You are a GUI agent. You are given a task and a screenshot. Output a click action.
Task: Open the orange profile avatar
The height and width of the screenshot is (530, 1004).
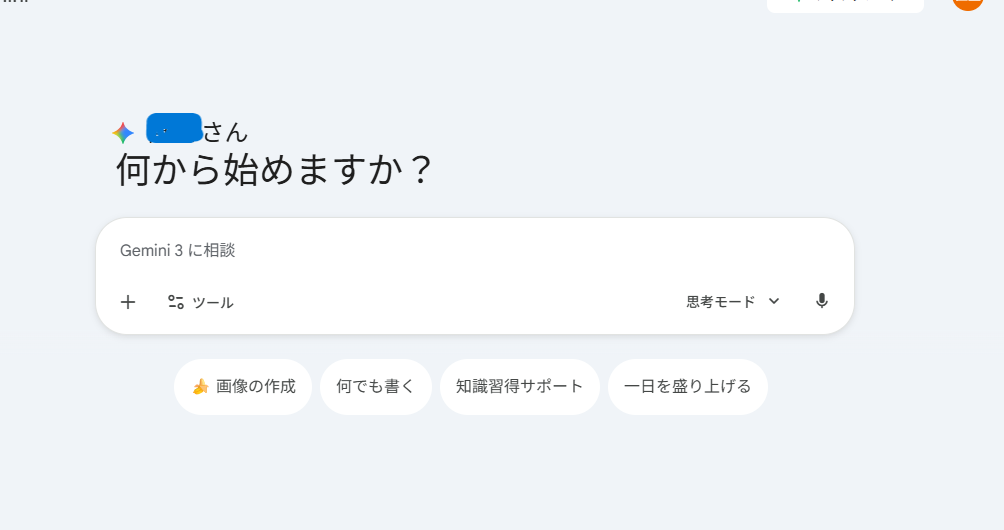coord(967,3)
